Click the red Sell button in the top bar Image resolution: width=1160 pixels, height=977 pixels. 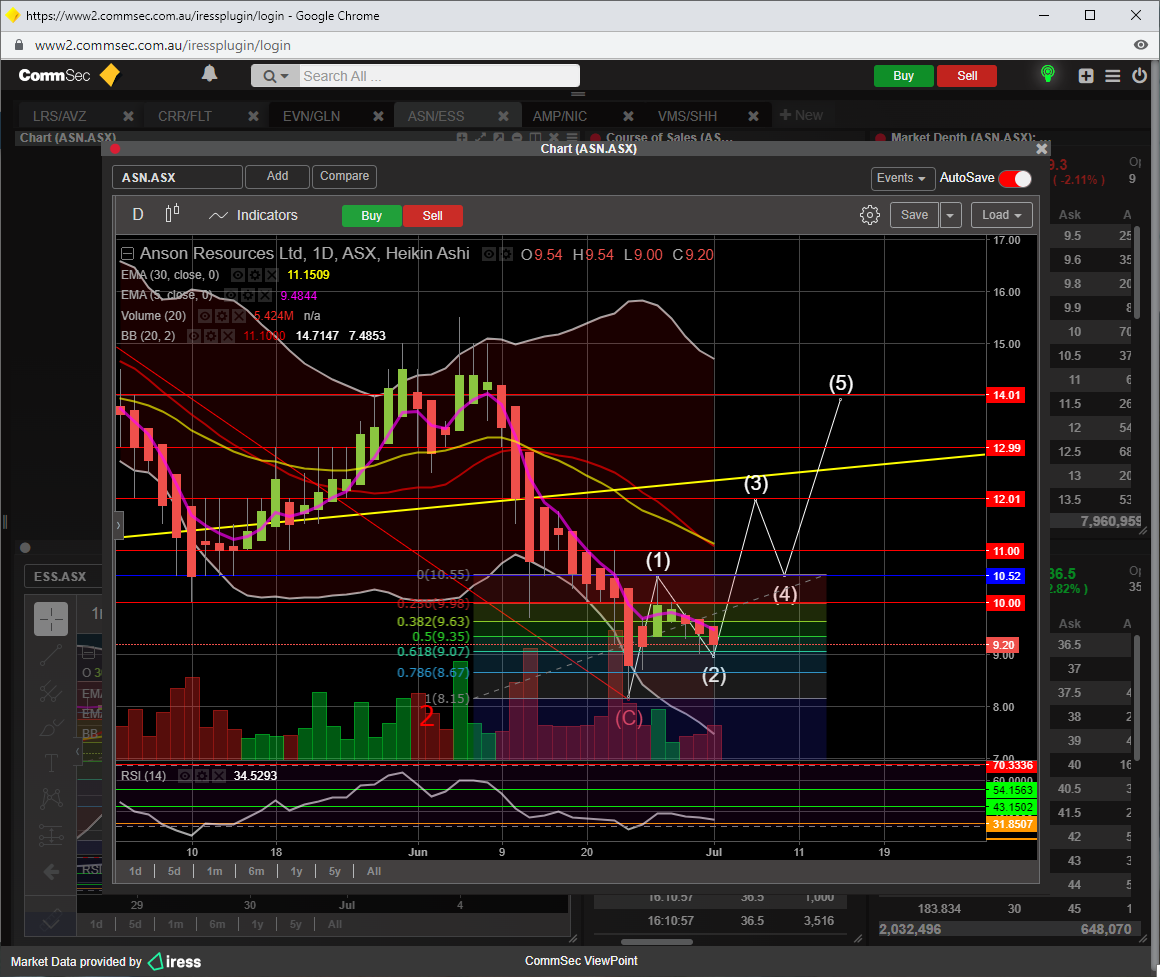[967, 76]
